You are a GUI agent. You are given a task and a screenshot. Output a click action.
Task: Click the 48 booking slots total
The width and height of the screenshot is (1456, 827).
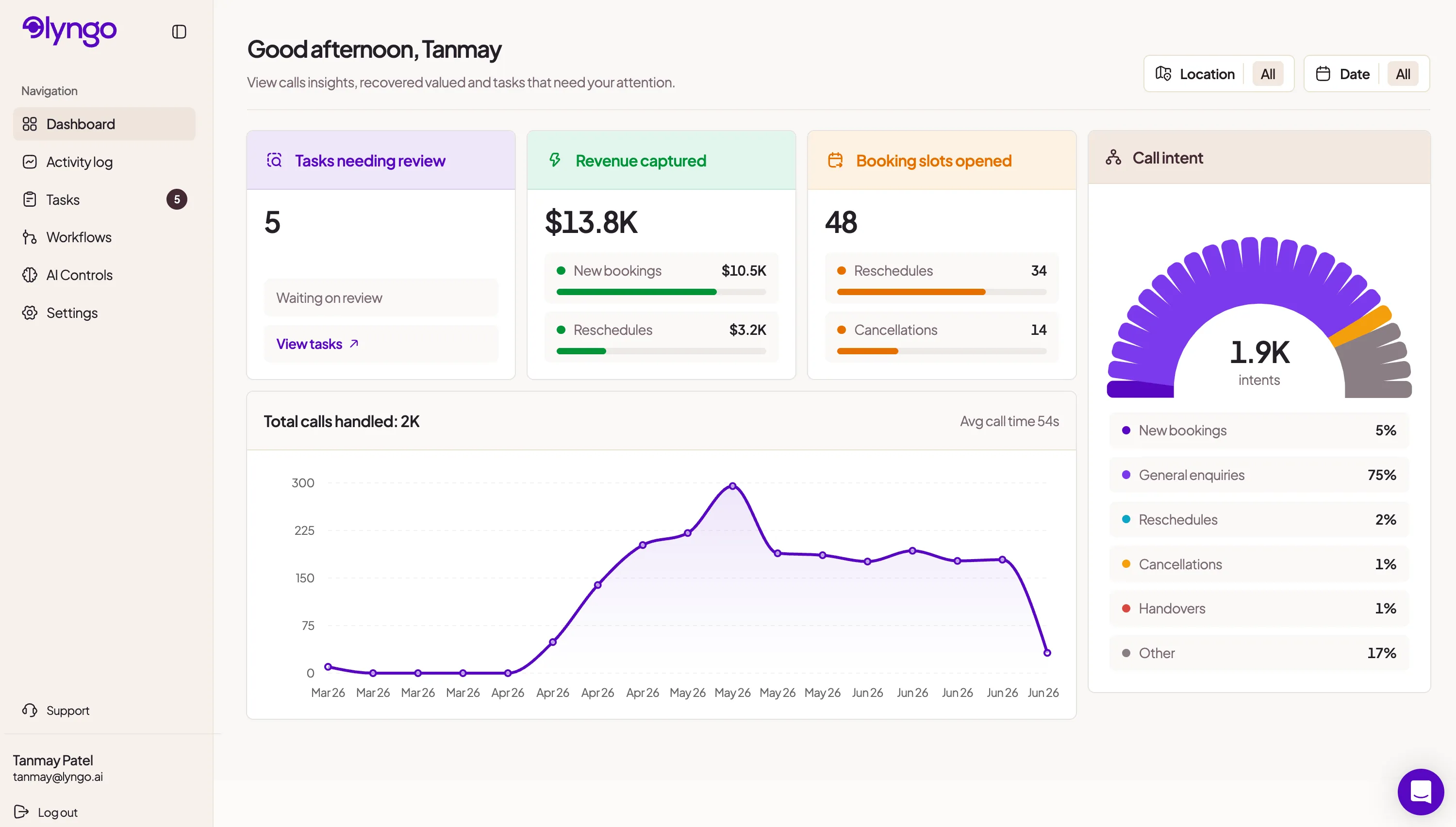pos(841,222)
